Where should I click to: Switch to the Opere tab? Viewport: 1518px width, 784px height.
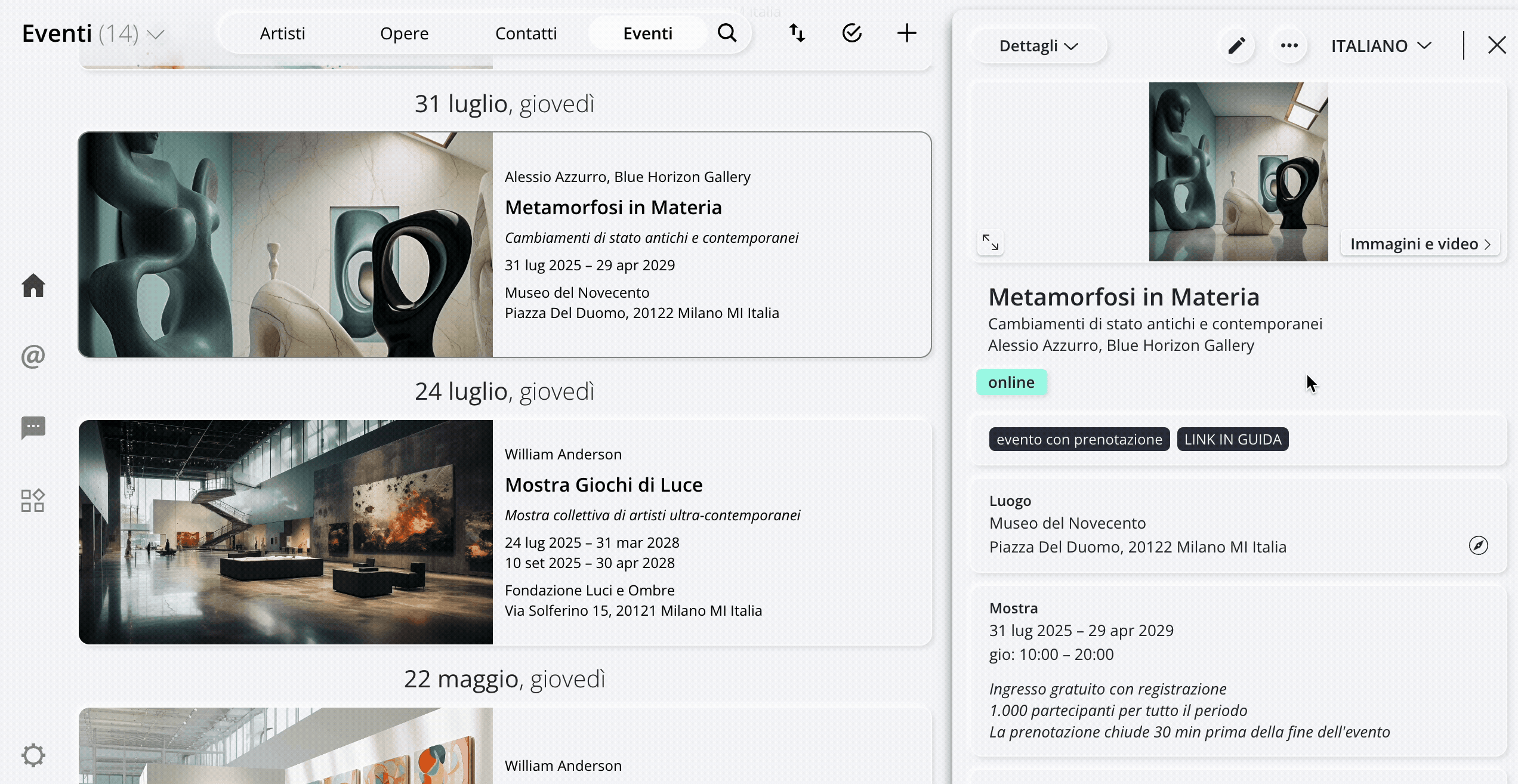point(403,33)
